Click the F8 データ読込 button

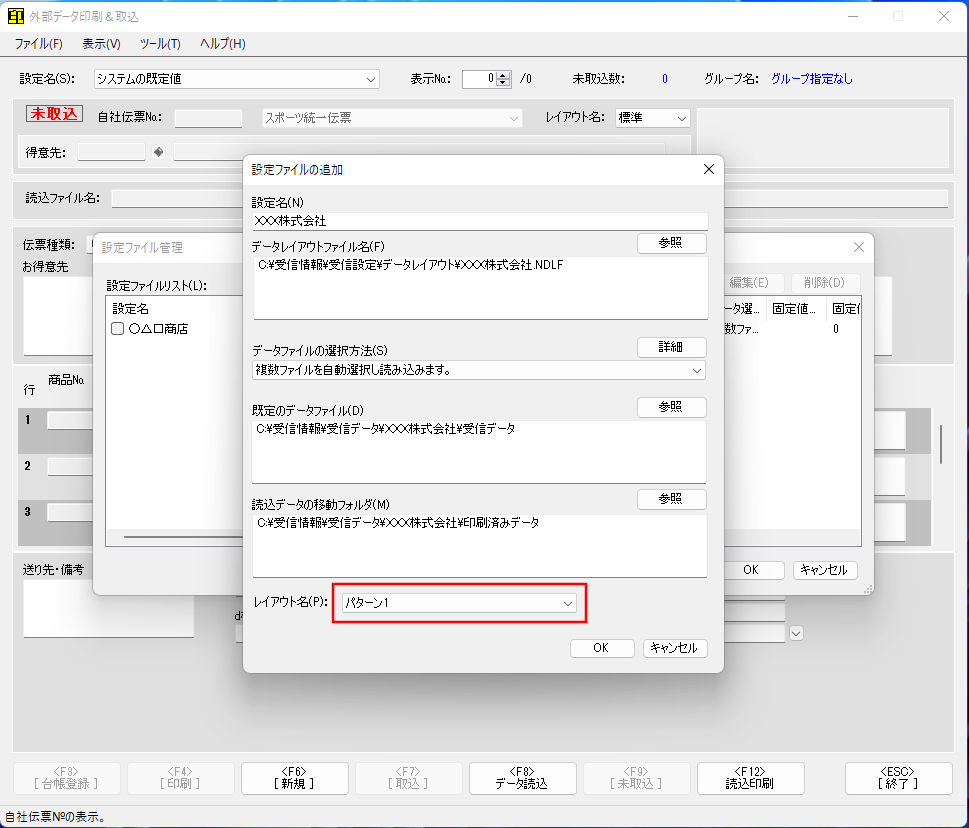(x=522, y=778)
